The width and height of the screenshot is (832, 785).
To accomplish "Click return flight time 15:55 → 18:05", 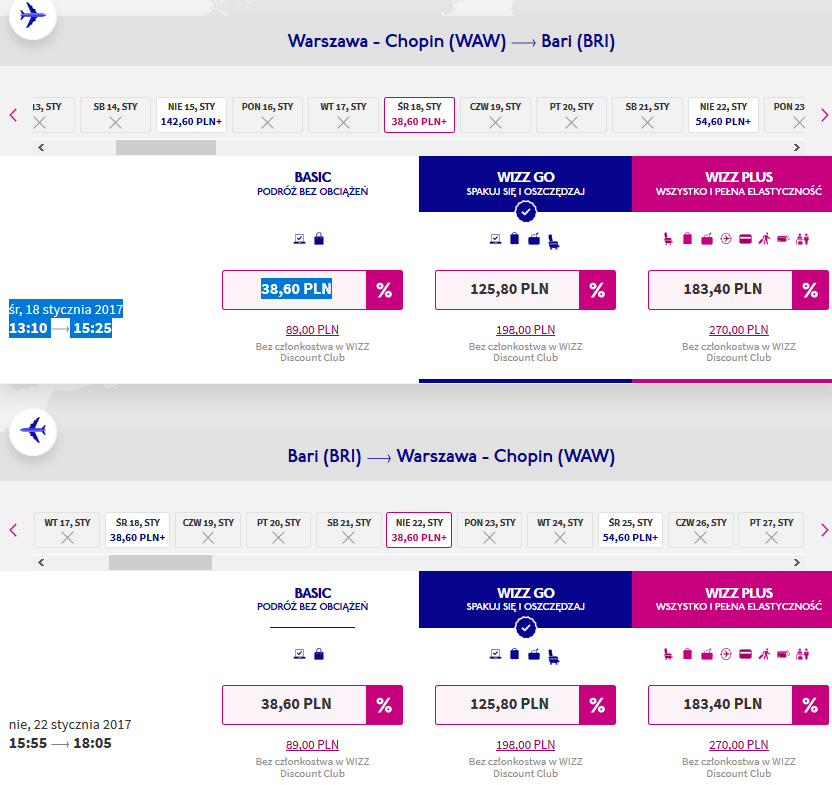I will (x=60, y=744).
